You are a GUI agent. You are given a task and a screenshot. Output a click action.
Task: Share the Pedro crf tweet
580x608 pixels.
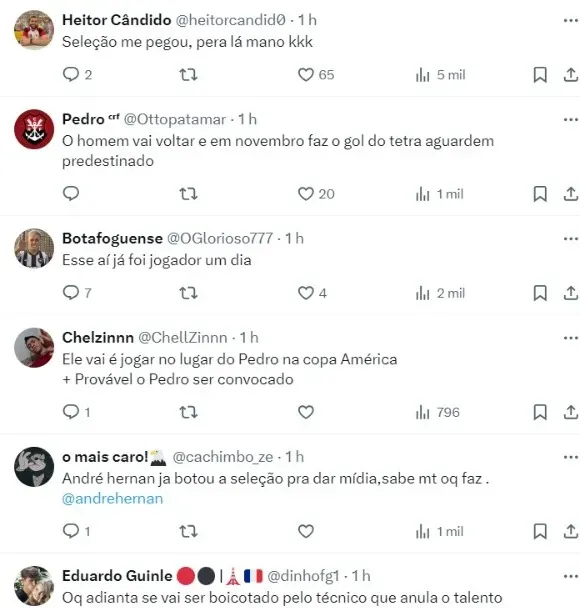(571, 194)
